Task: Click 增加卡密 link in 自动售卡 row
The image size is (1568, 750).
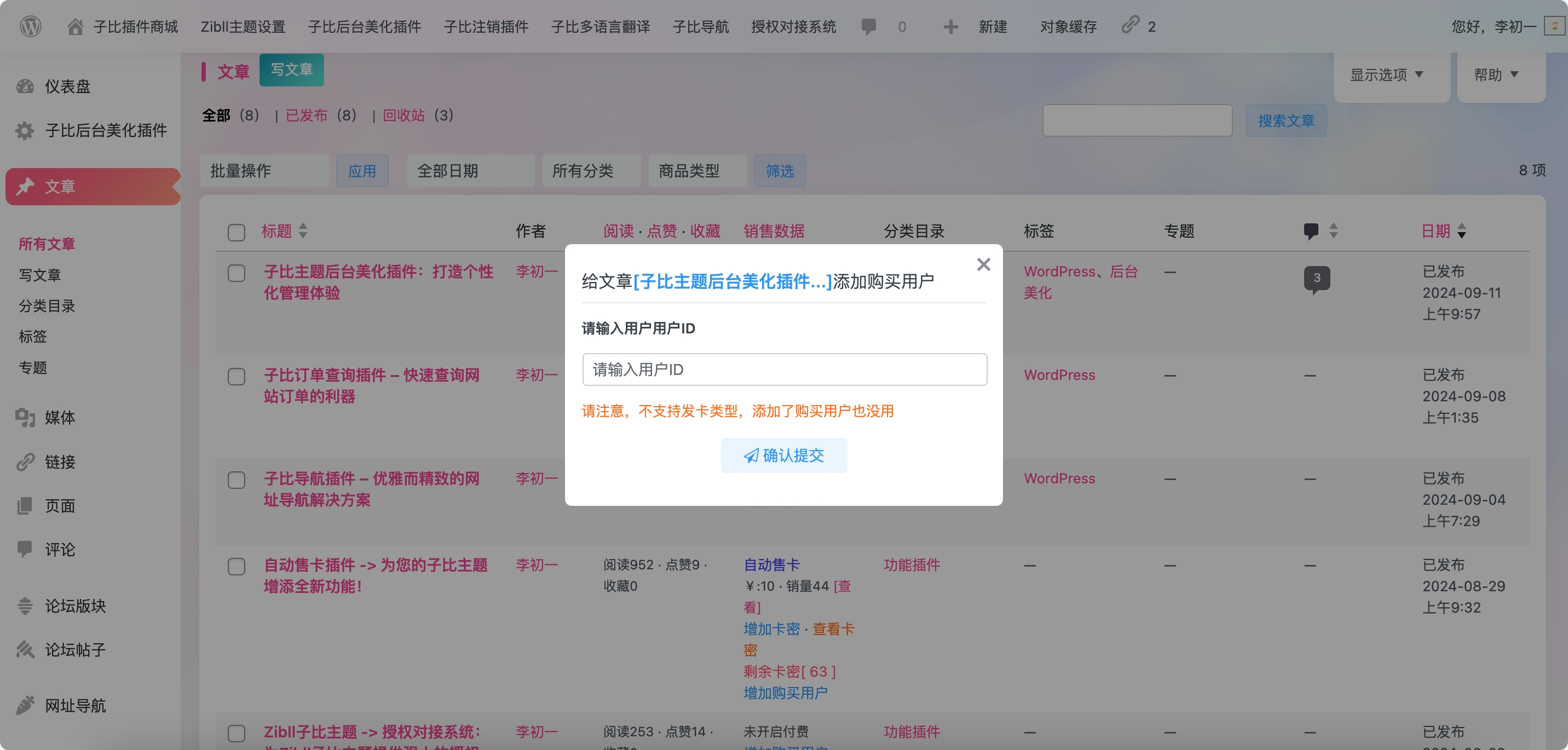Action: [771, 629]
